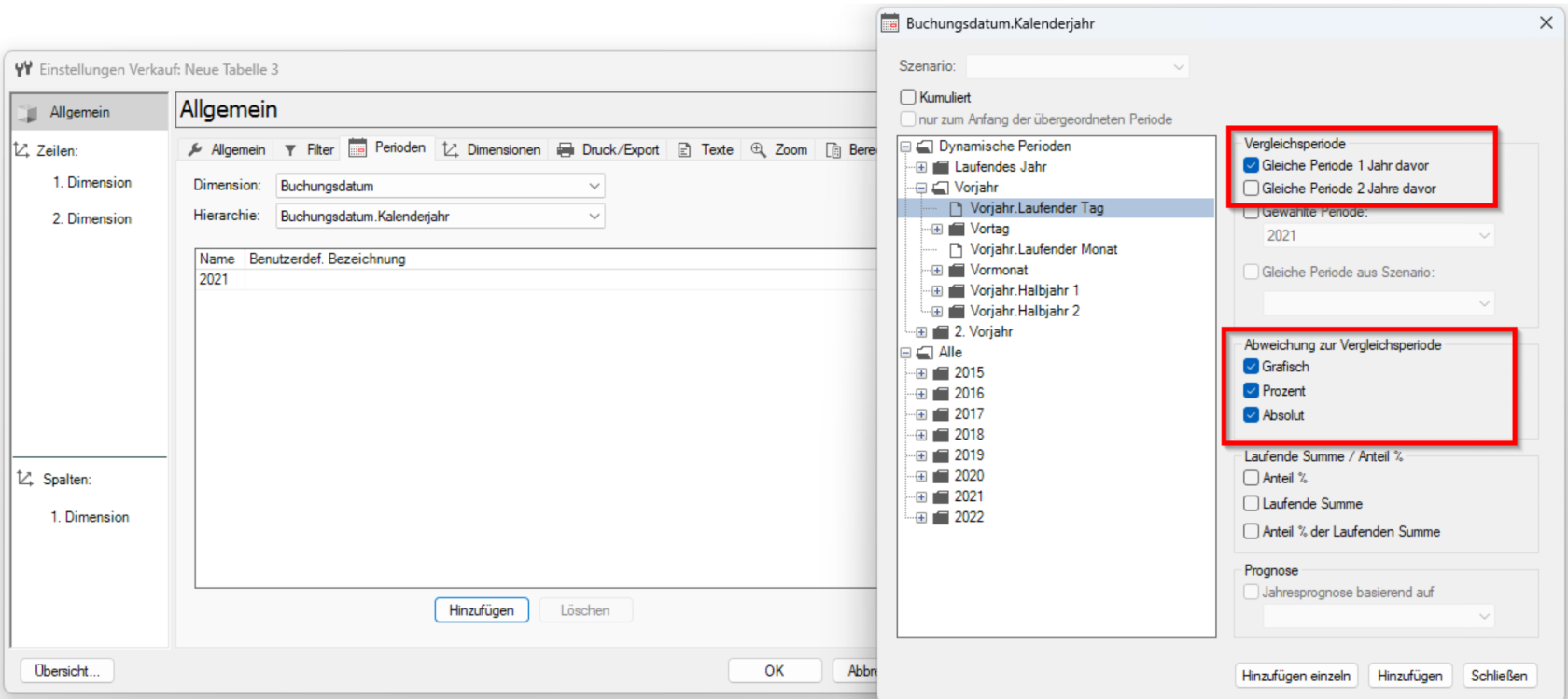Collapse the Alle tree node
1568x699 pixels.
905,353
